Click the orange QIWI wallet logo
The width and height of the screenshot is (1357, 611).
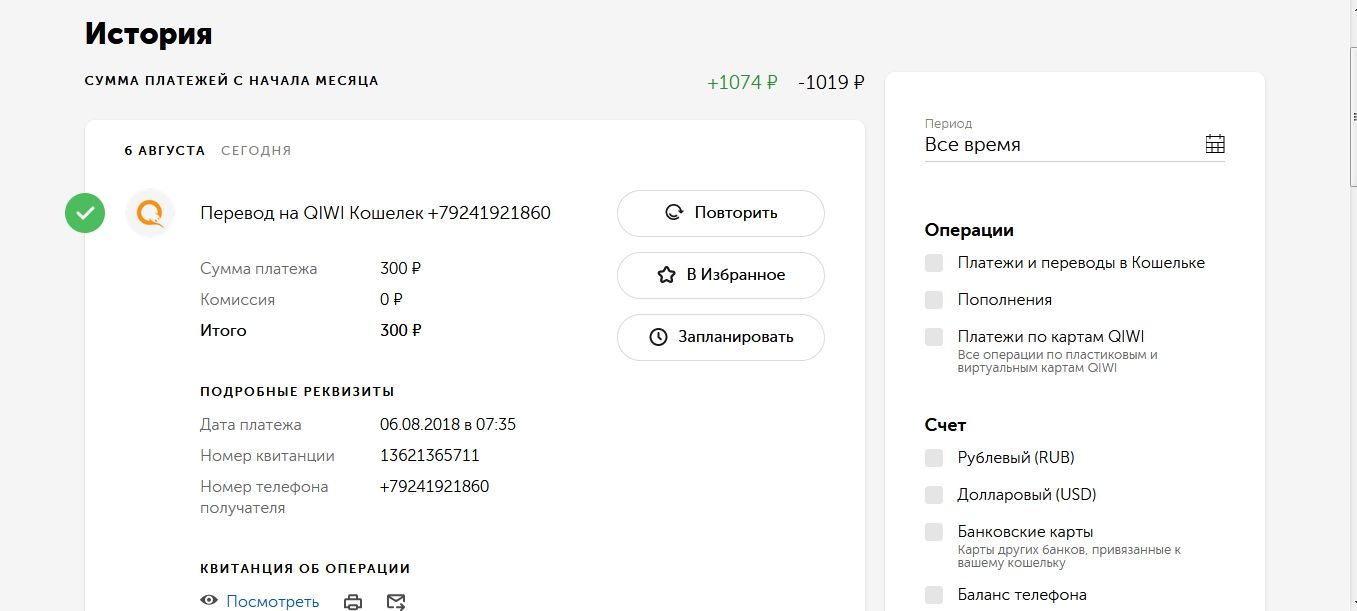point(150,213)
